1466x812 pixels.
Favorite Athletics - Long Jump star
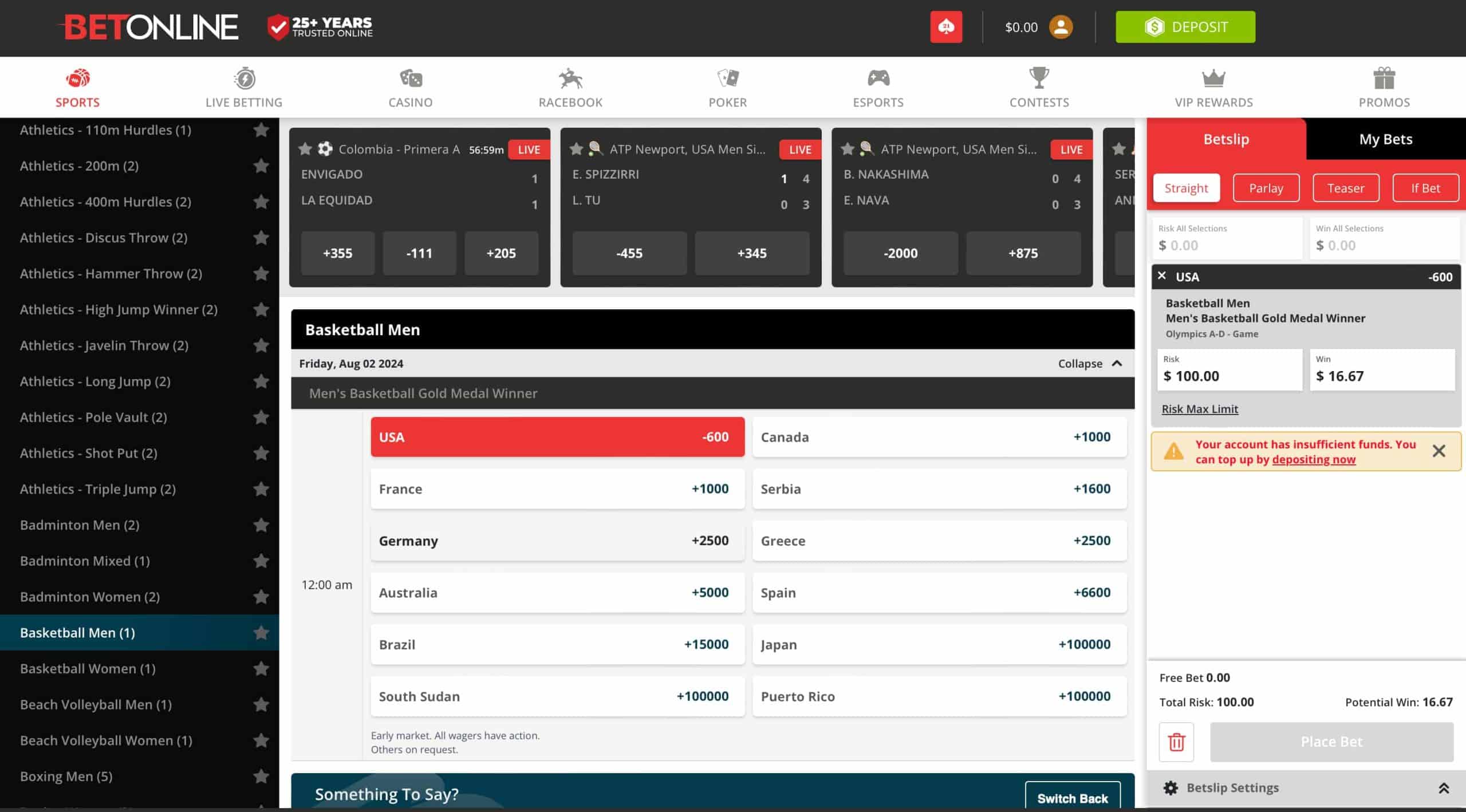(261, 381)
